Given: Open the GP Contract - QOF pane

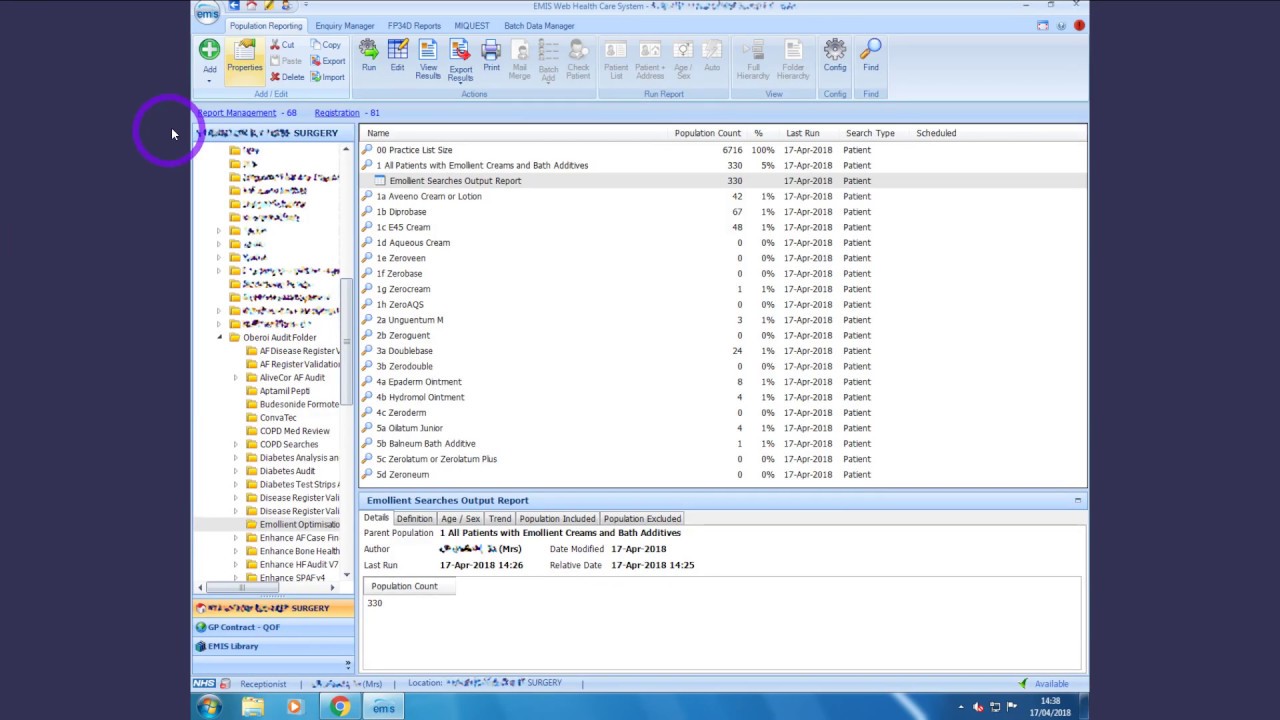Looking at the screenshot, I should (273, 627).
